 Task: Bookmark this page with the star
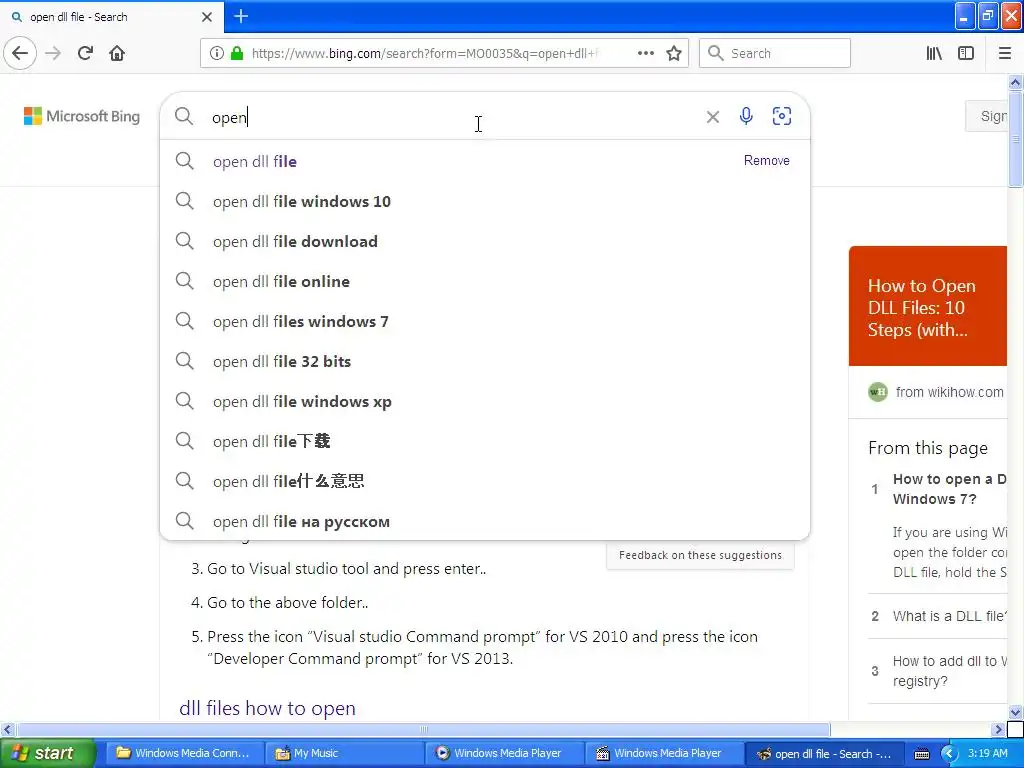click(x=674, y=53)
